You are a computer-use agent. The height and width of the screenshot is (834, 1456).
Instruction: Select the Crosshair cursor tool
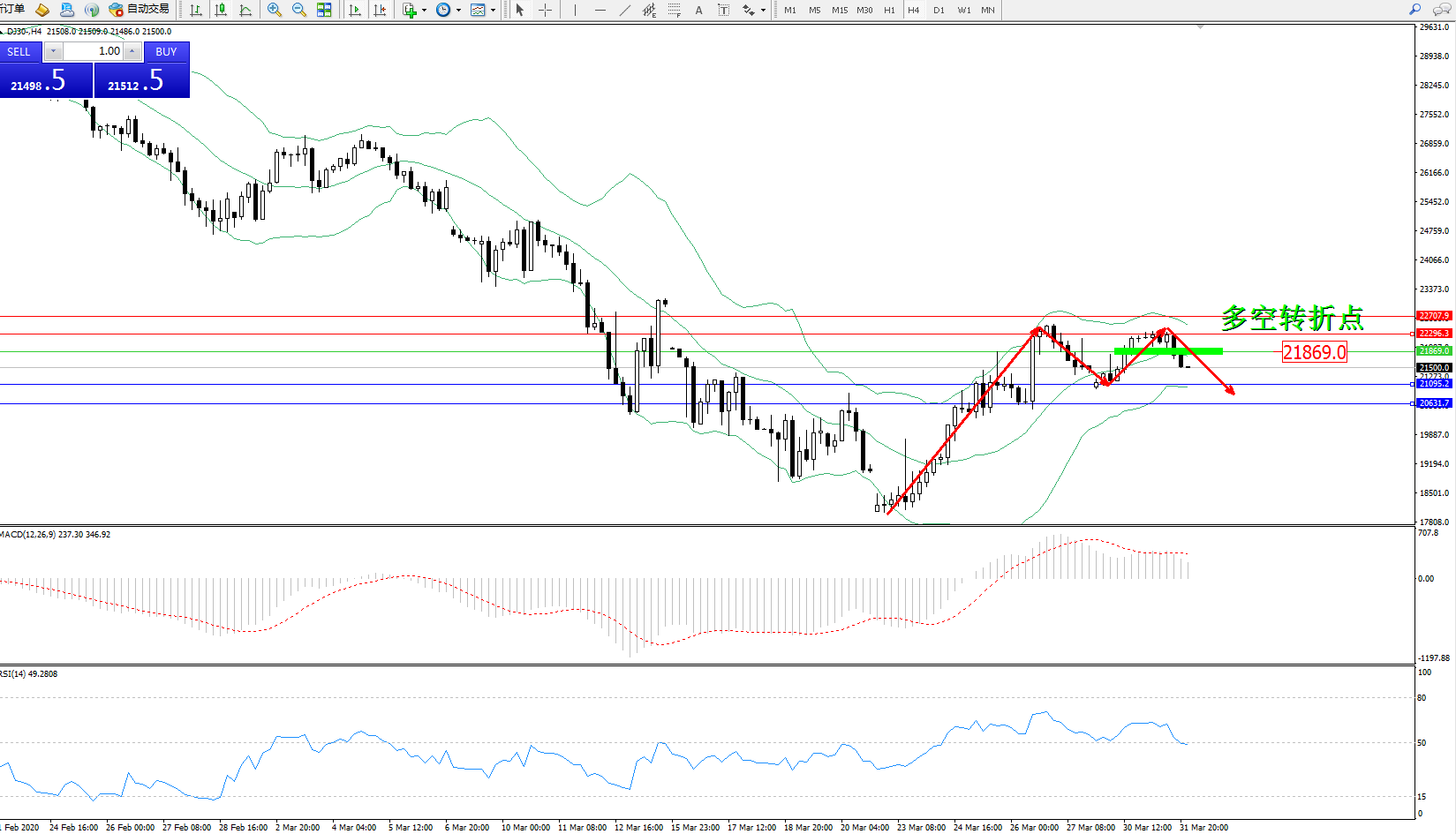(546, 10)
